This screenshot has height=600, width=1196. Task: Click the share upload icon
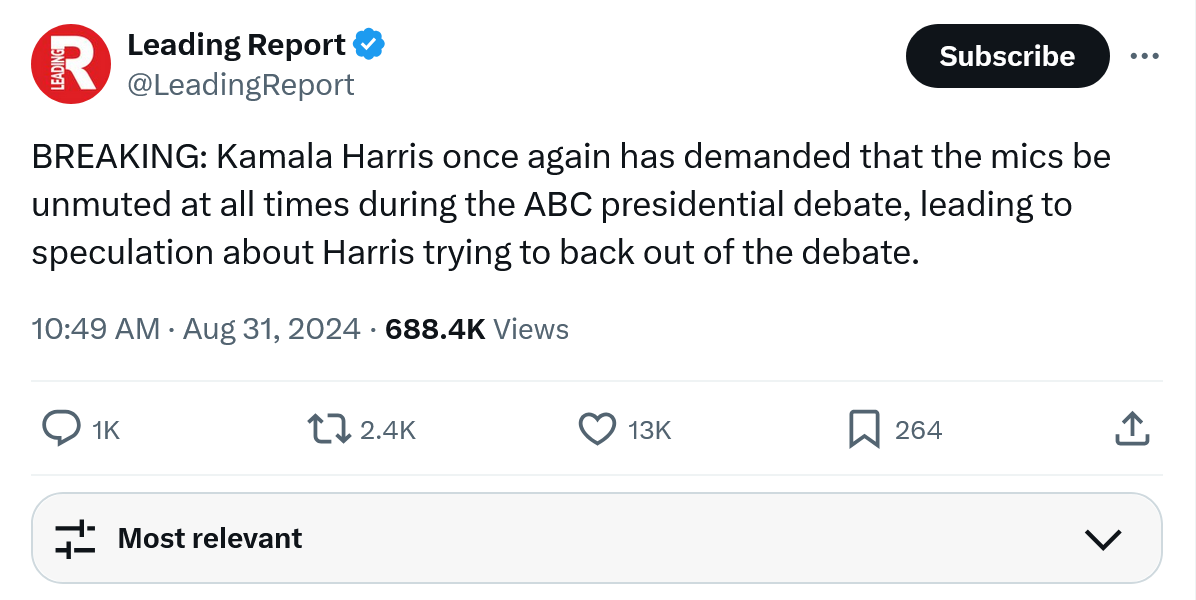pos(1131,429)
